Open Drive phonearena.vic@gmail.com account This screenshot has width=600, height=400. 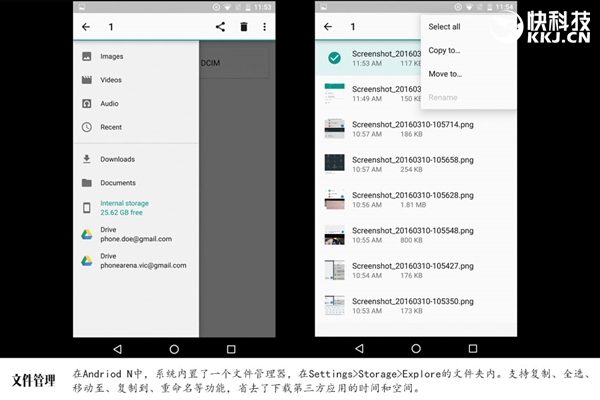click(x=143, y=260)
